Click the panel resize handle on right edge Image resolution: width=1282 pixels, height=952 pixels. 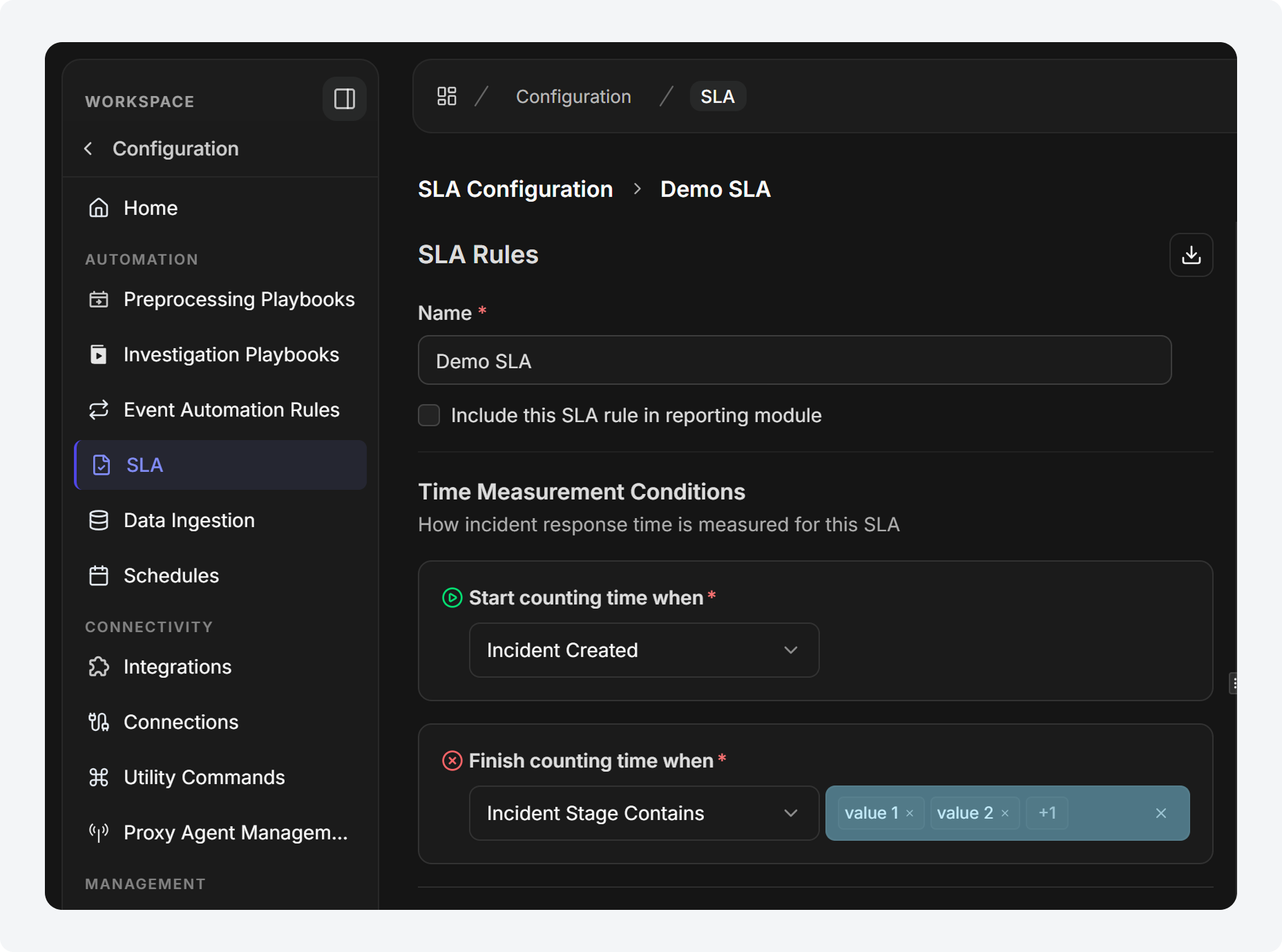point(1234,683)
